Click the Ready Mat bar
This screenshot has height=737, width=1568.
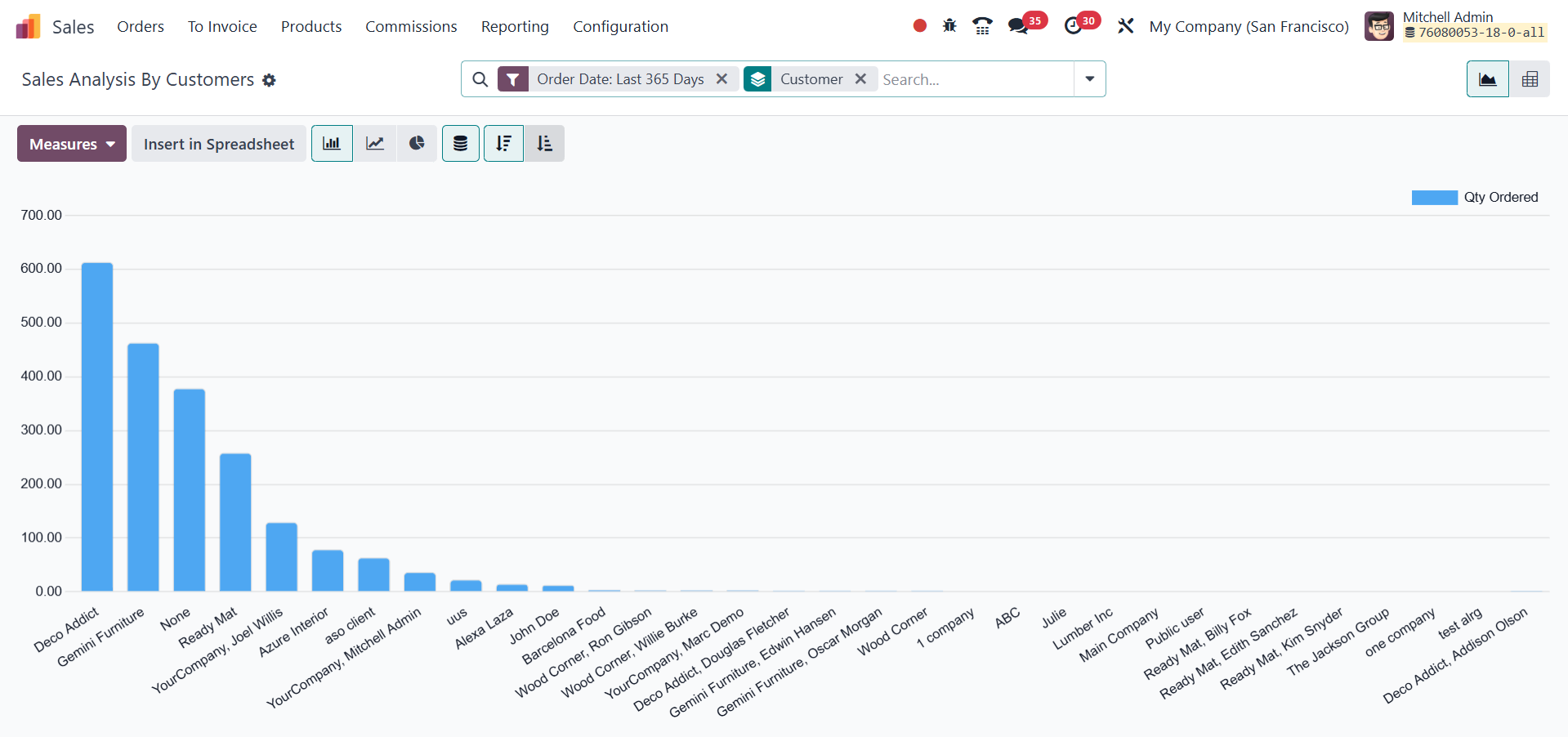coord(235,522)
